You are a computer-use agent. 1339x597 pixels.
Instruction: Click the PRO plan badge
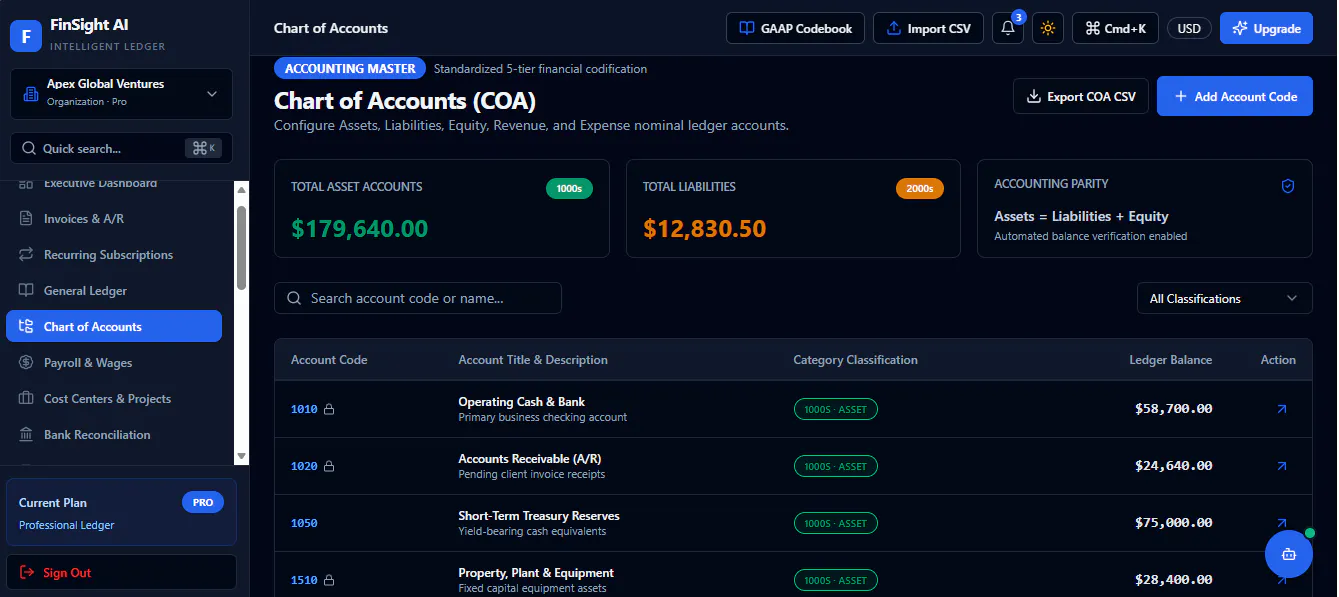pos(203,502)
